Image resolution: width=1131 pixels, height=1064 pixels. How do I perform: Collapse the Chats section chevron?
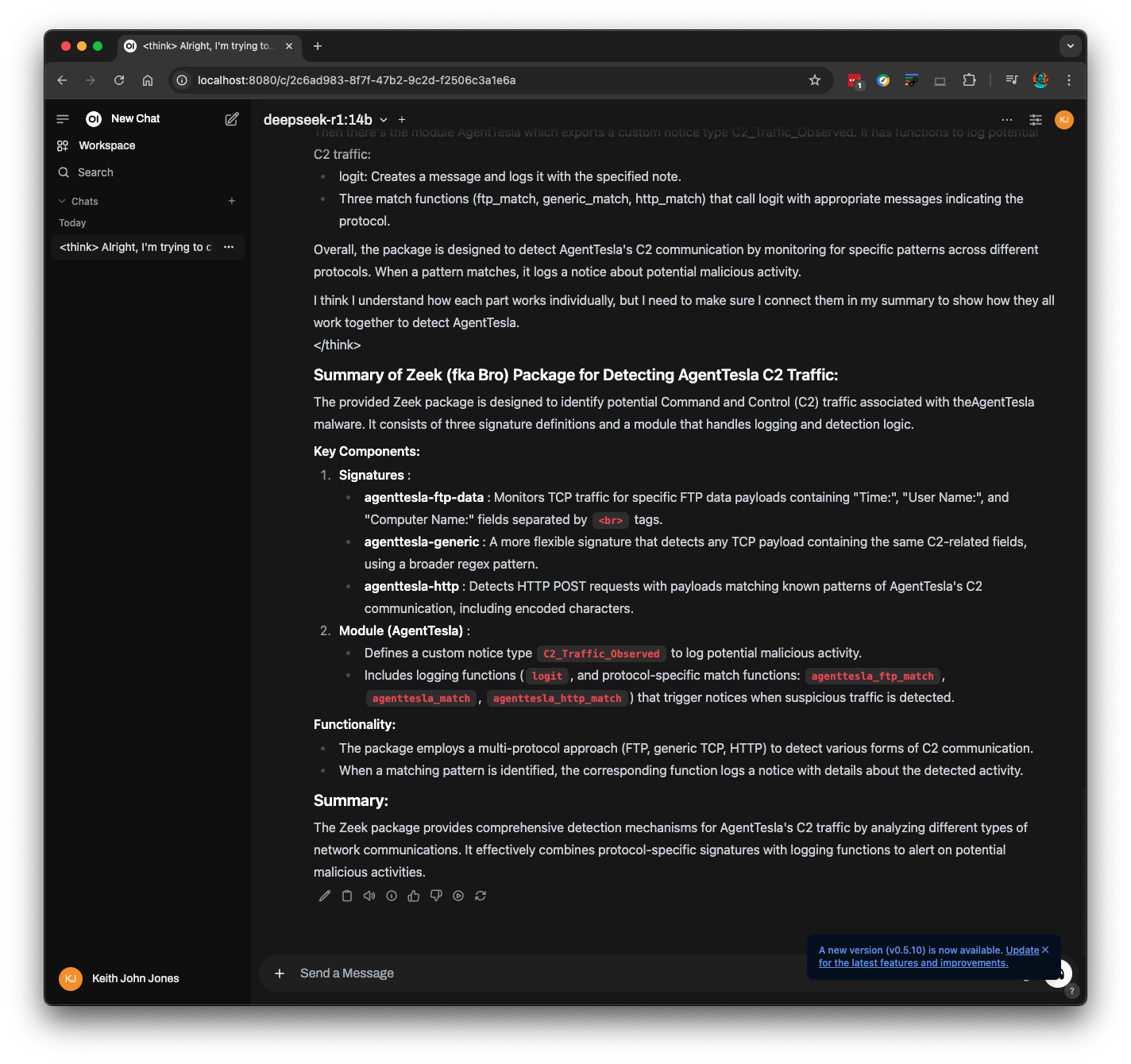tap(62, 202)
